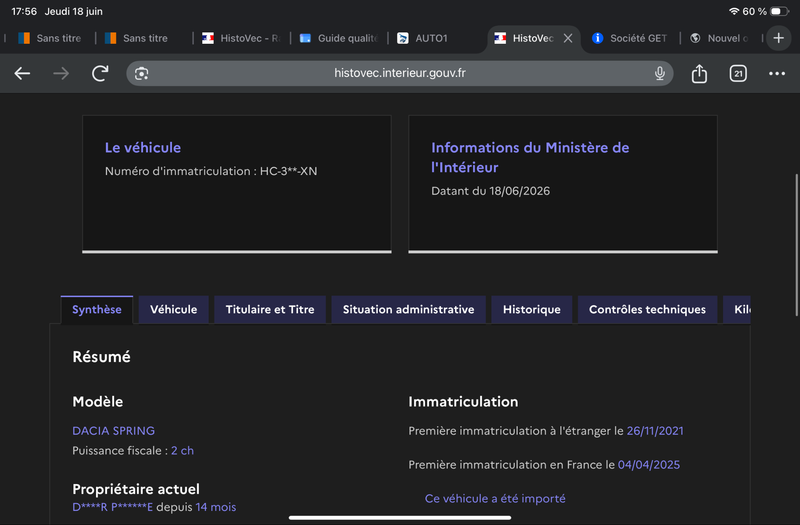800x525 pixels.
Task: Click the owner name D****R P******E
Action: click(112, 507)
